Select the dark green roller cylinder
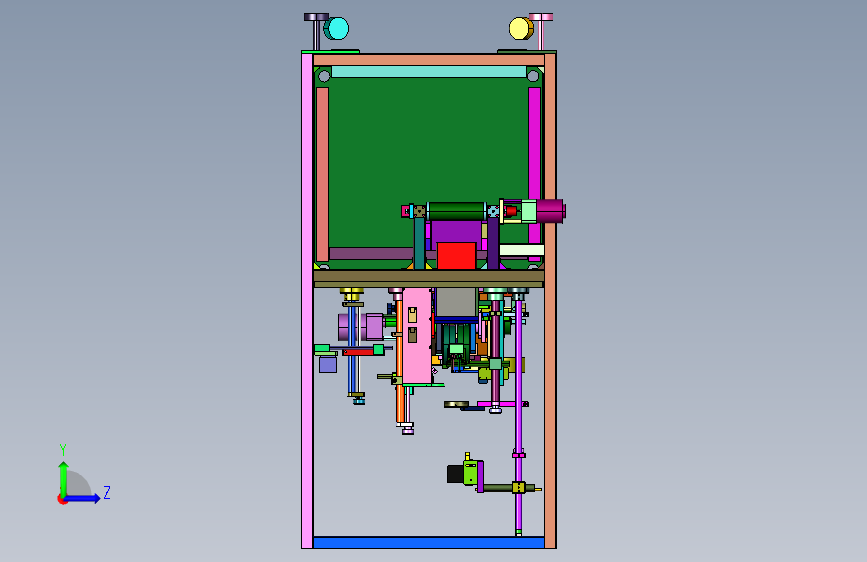Screen dimensions: 867x562 tap(456, 211)
